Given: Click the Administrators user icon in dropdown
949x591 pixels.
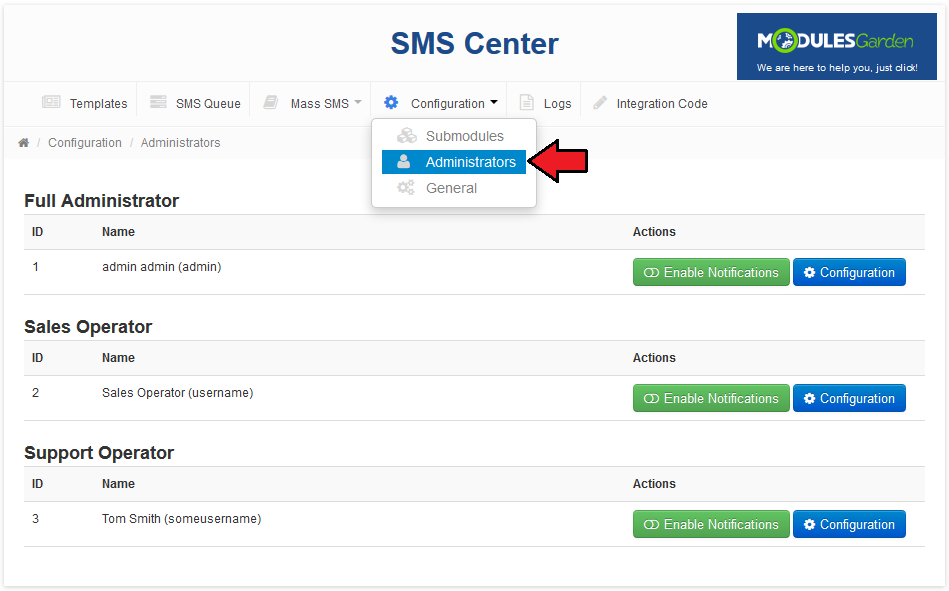Looking at the screenshot, I should (404, 162).
